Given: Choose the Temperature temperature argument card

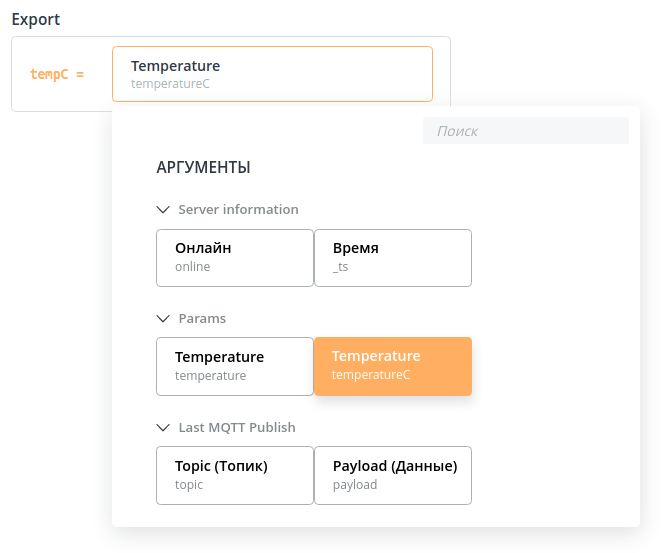Looking at the screenshot, I should pyautogui.click(x=235, y=367).
